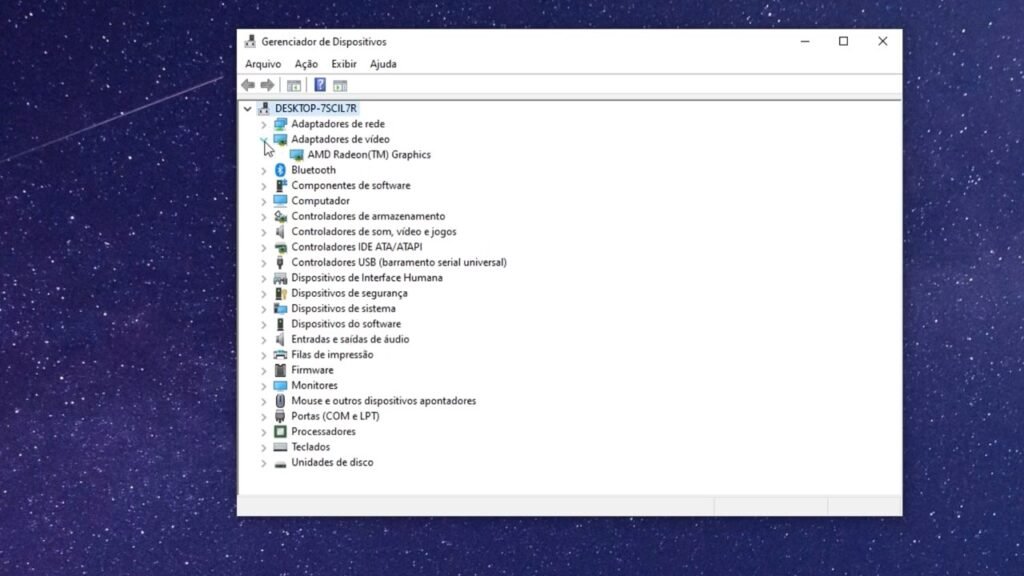Click the DESKTOP-7SCIL7R computer icon

pyautogui.click(x=264, y=108)
